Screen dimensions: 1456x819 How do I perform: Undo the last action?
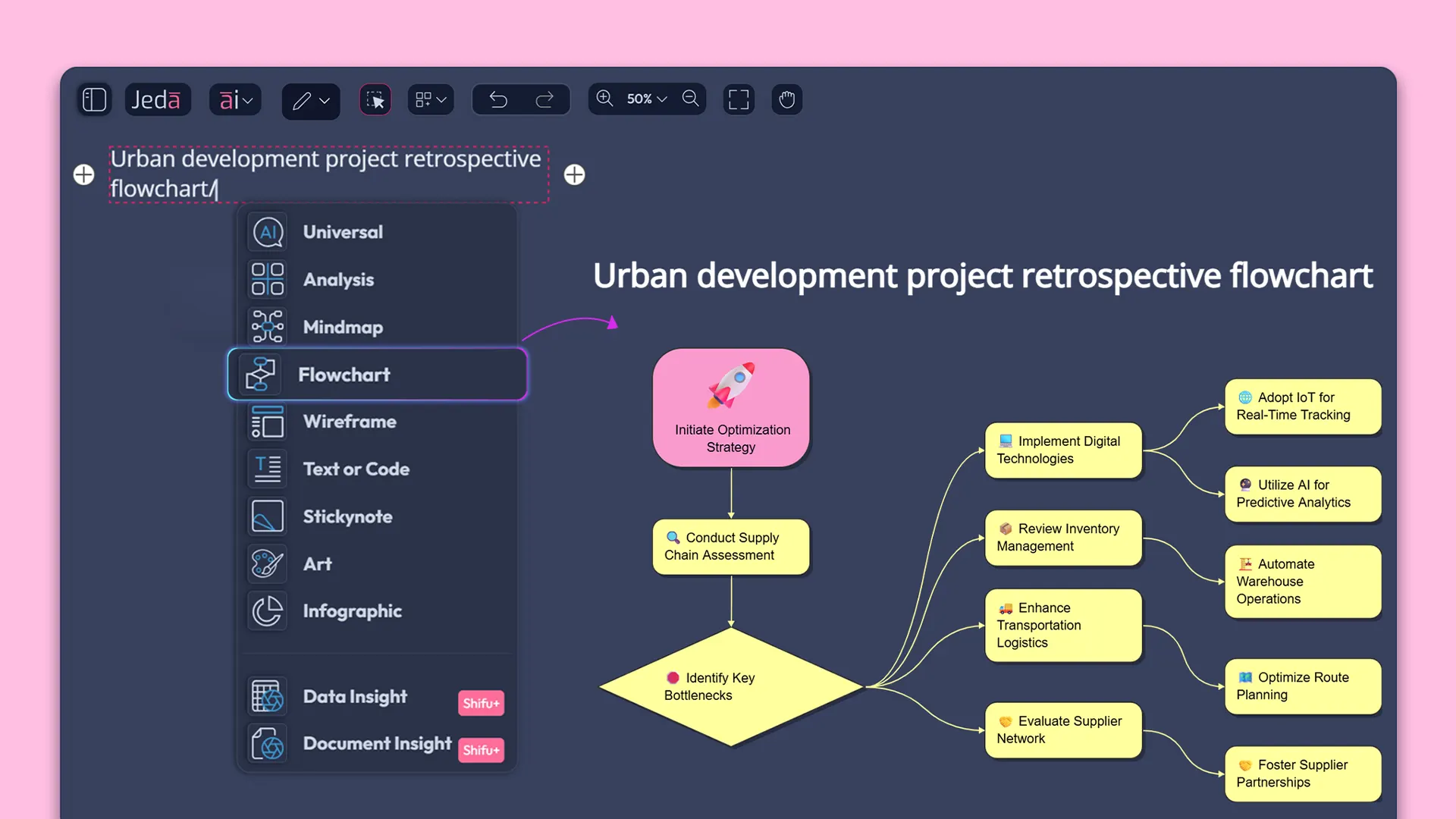[x=497, y=99]
